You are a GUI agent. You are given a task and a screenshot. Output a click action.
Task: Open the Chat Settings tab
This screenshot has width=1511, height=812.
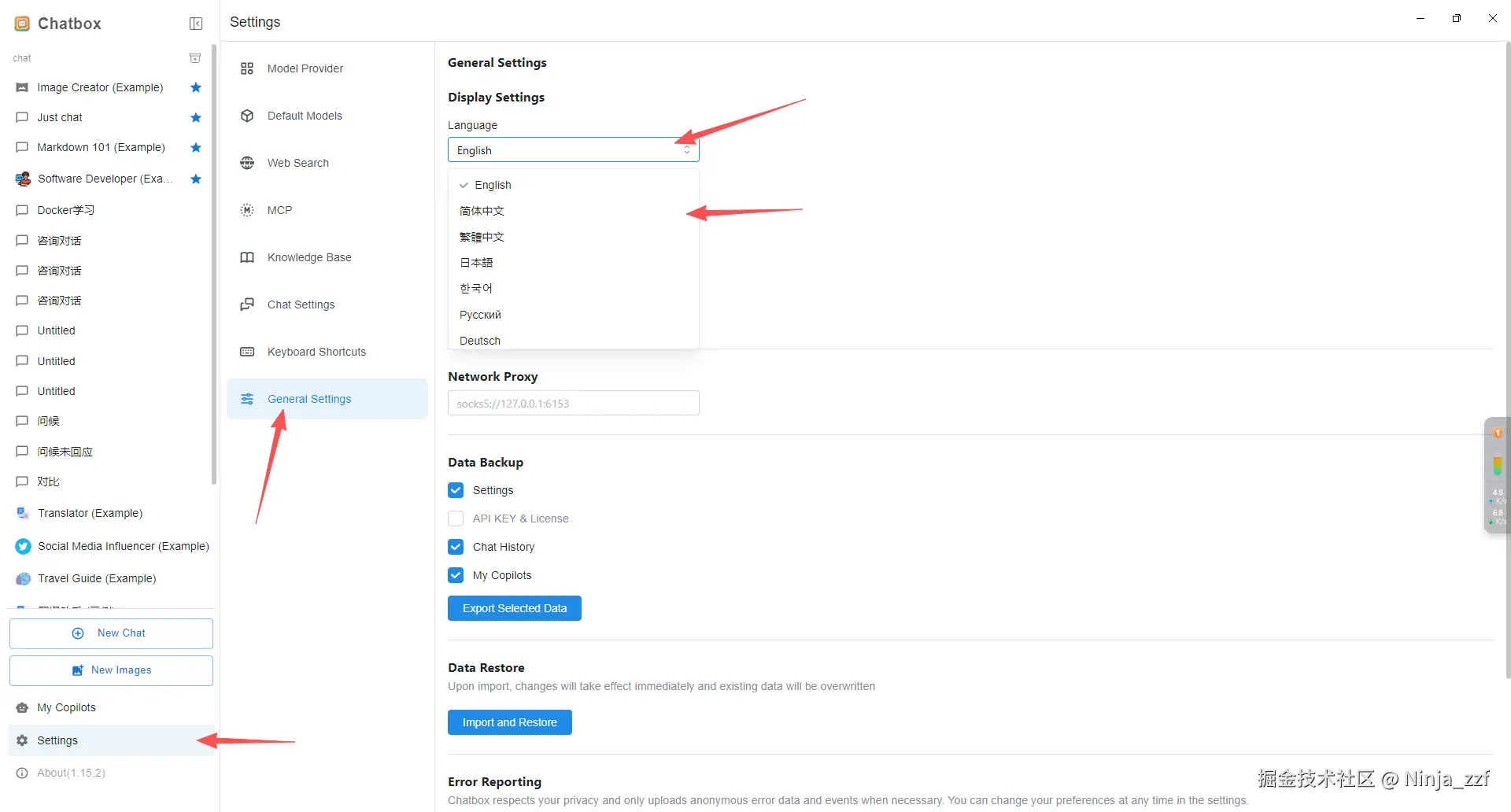301,304
